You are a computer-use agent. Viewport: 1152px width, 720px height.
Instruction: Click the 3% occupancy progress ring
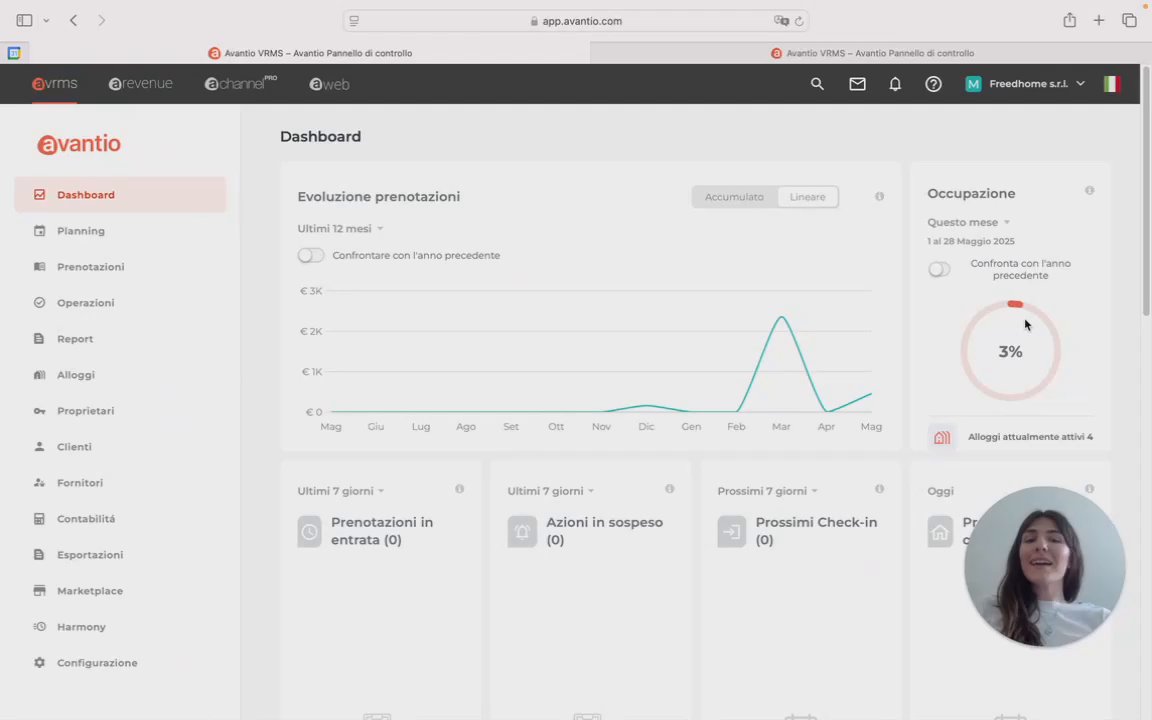pos(1010,351)
